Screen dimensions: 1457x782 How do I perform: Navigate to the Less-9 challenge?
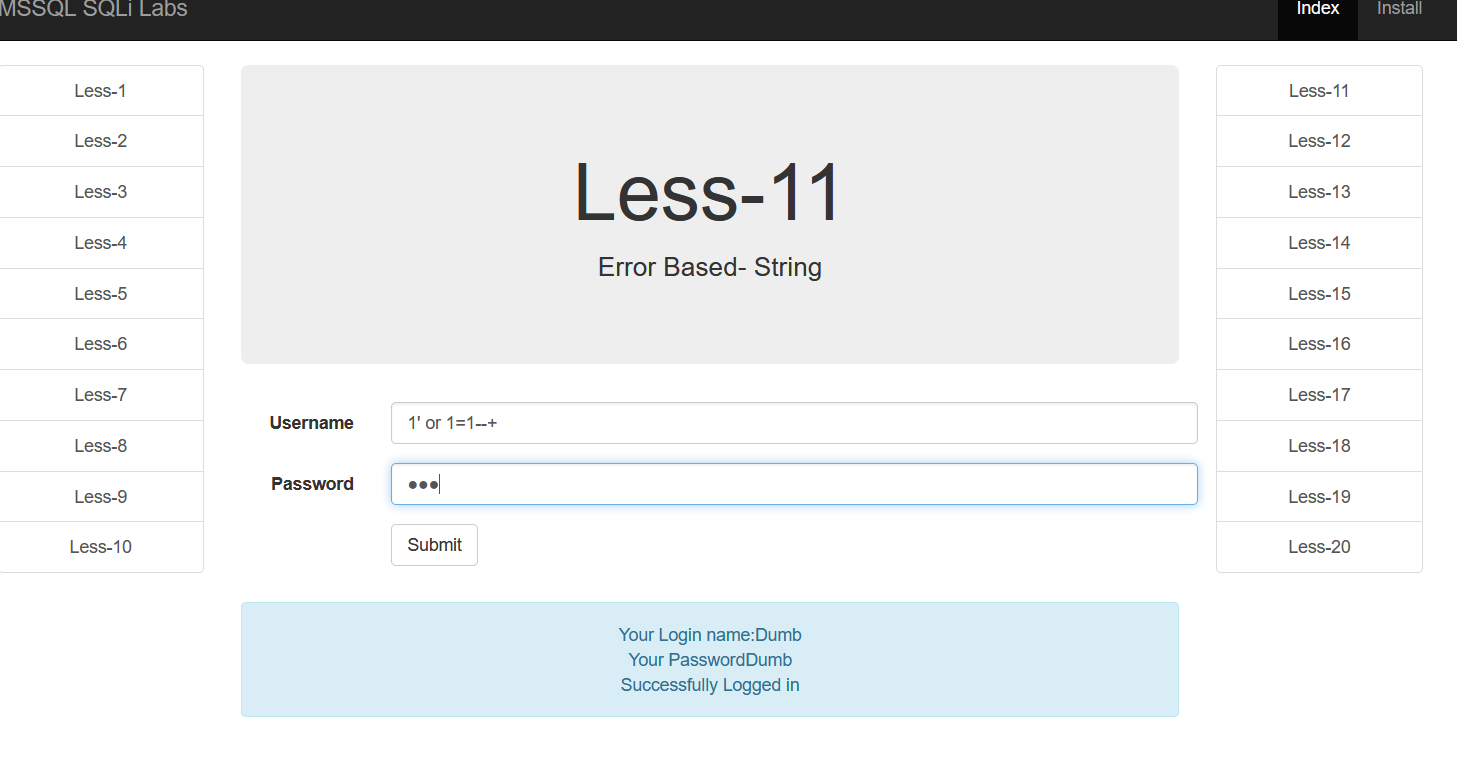[100, 496]
